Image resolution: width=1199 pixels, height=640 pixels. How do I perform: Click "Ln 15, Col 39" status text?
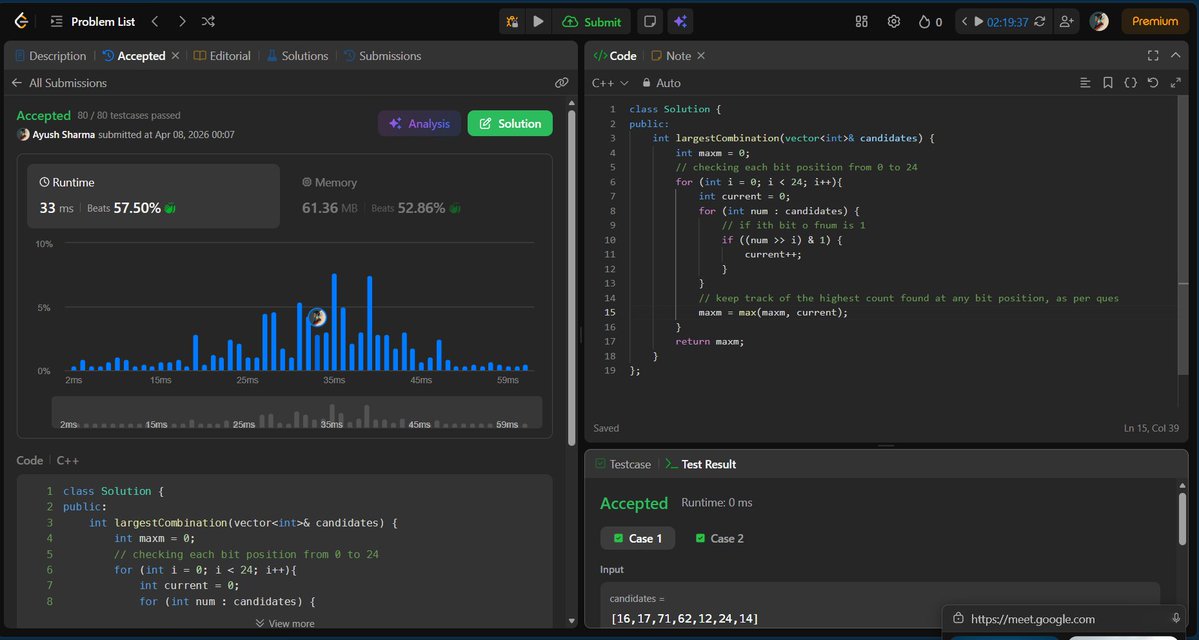pyautogui.click(x=1151, y=428)
